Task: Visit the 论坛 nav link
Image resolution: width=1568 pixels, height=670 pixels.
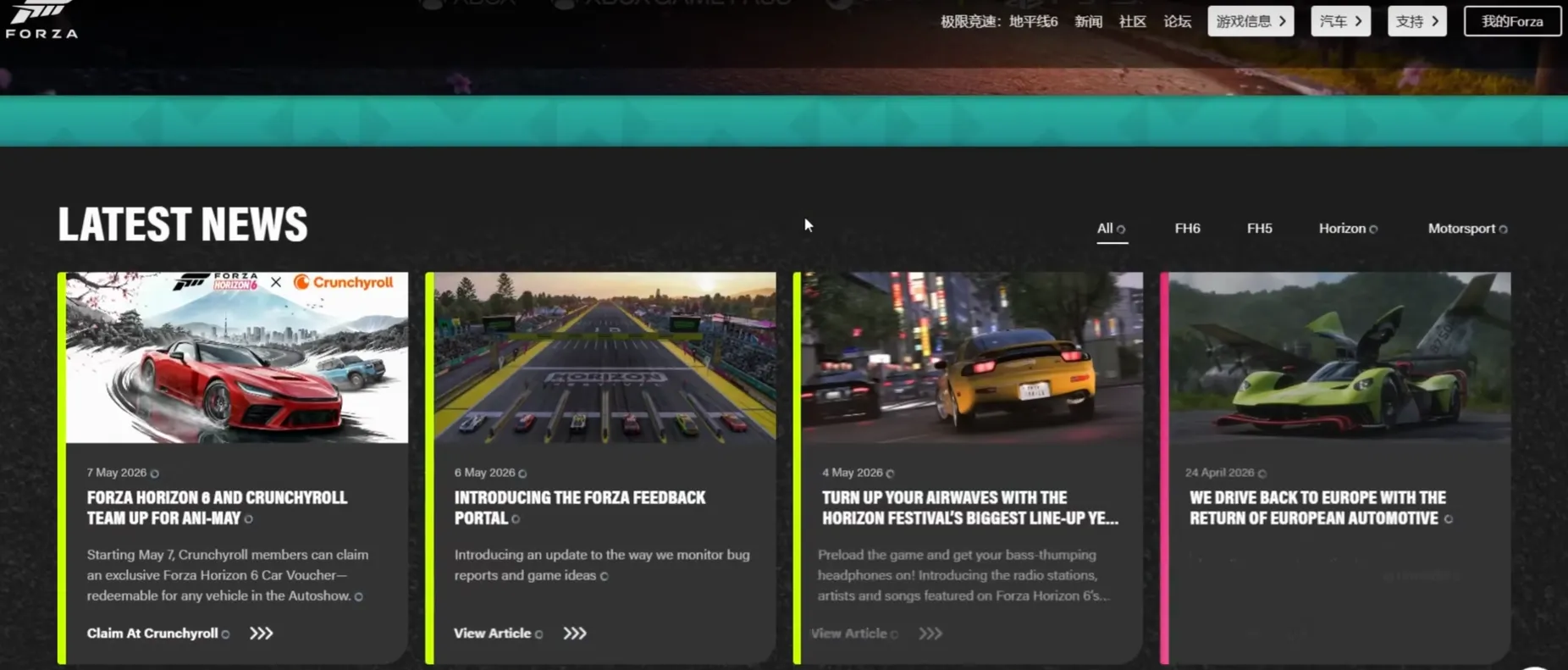Action: point(1177,21)
